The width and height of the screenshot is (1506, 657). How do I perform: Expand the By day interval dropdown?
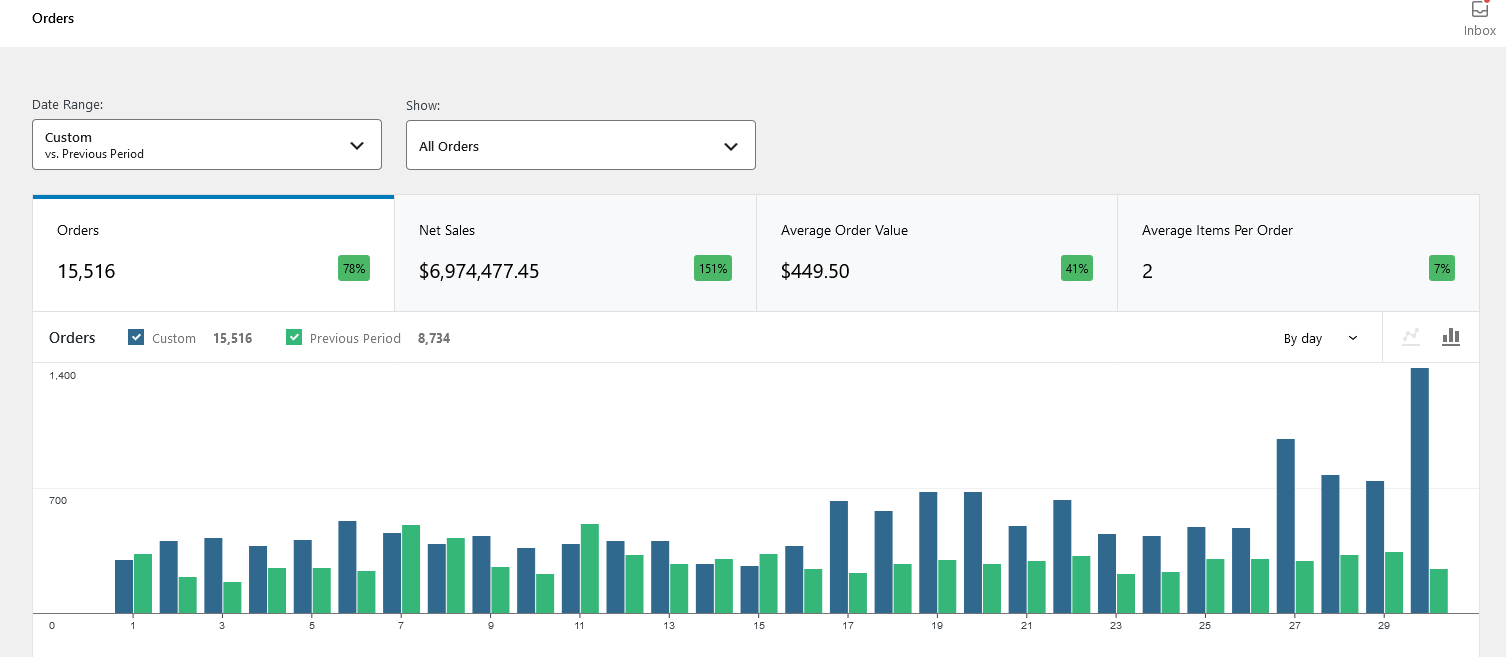tap(1320, 339)
